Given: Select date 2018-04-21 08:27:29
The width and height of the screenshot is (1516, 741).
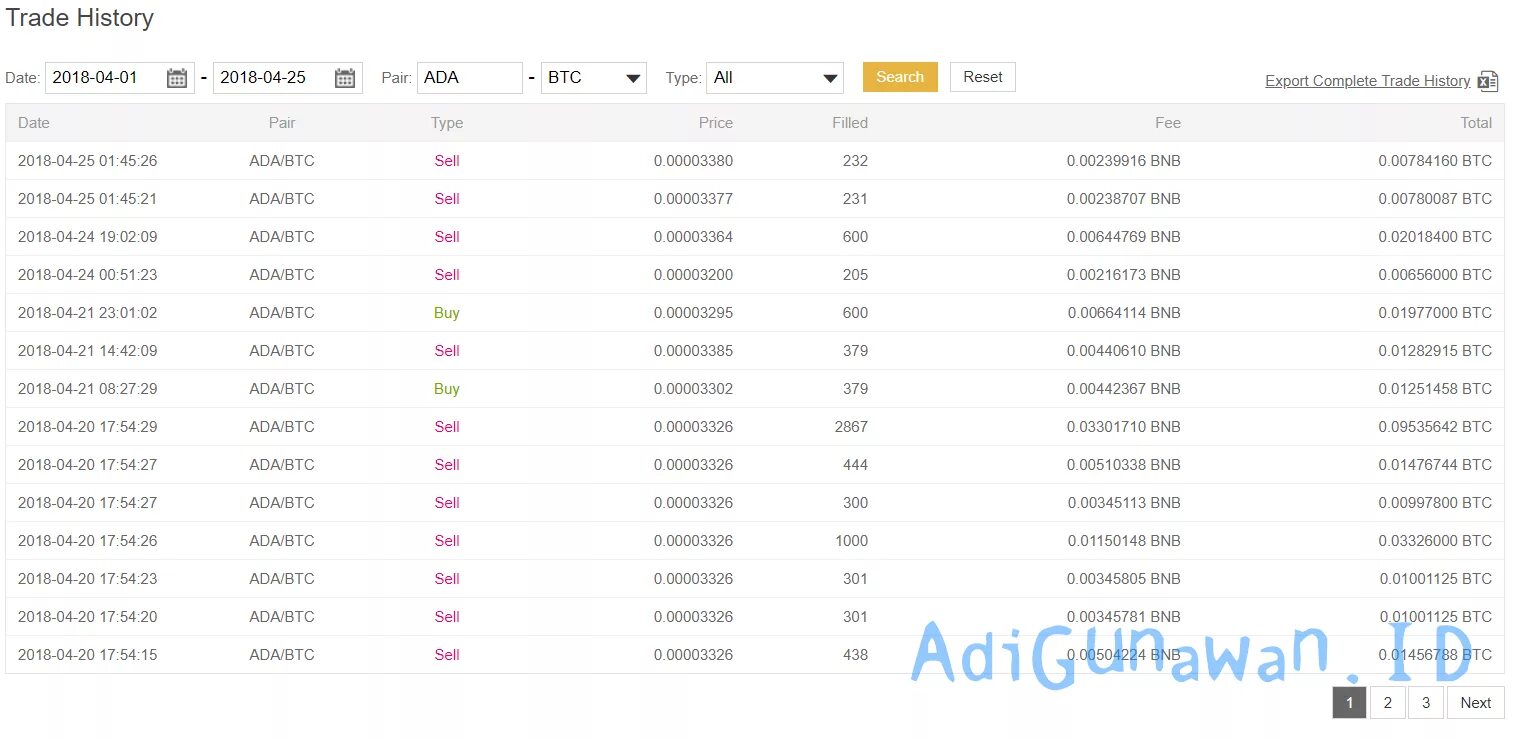Looking at the screenshot, I should [x=88, y=389].
